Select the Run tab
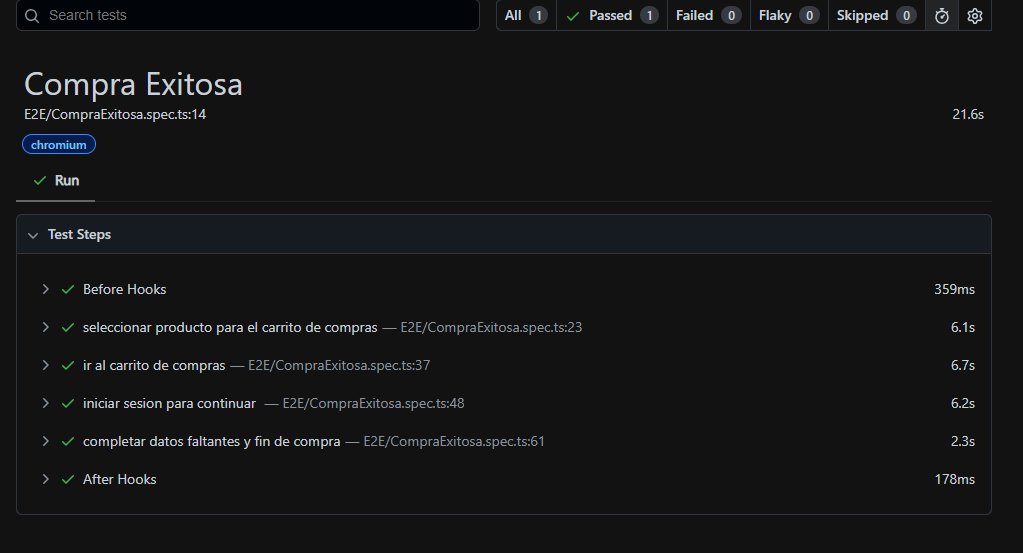Viewport: 1023px width, 553px height. tap(56, 181)
